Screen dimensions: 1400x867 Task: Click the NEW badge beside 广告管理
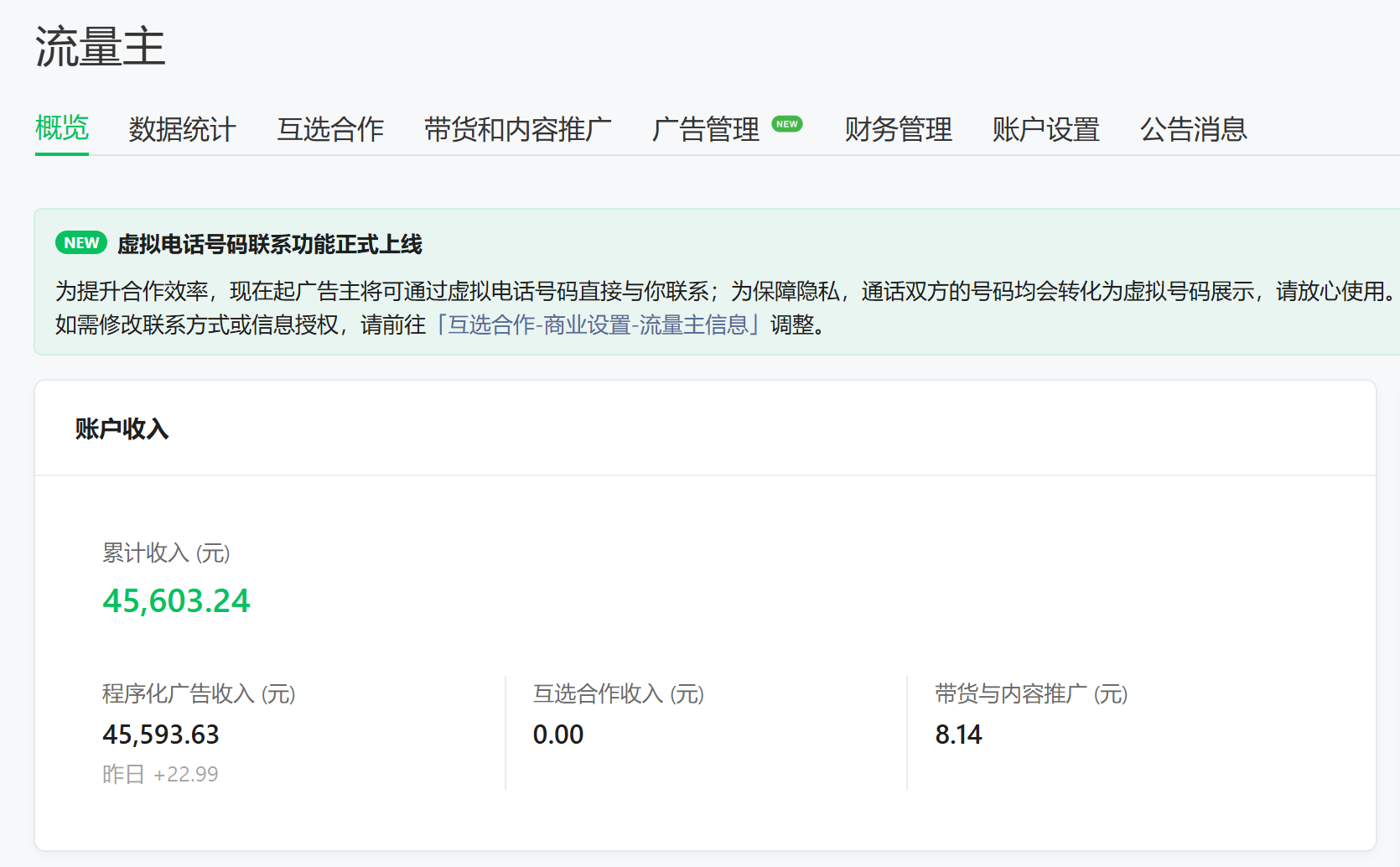787,124
